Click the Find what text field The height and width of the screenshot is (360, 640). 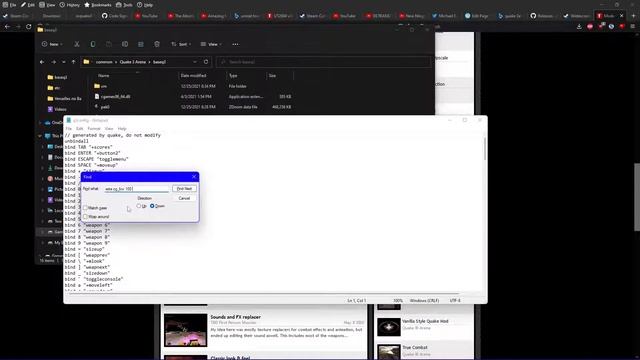tap(136, 189)
